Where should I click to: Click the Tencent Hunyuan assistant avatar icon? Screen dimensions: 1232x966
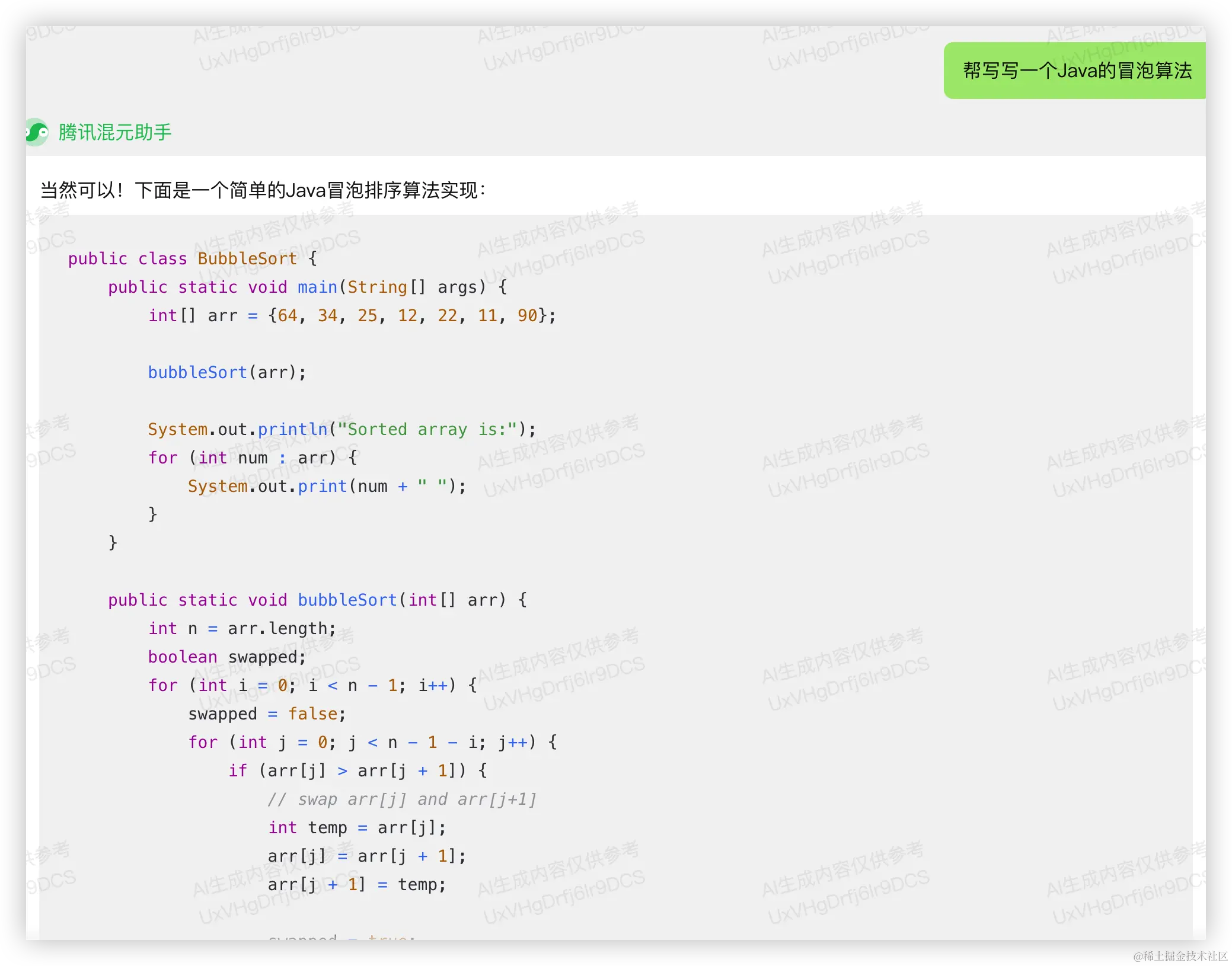click(x=37, y=132)
